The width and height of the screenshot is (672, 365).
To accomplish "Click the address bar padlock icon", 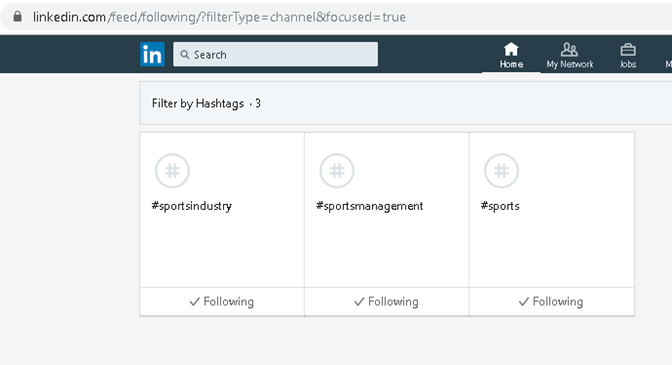I will (17, 16).
